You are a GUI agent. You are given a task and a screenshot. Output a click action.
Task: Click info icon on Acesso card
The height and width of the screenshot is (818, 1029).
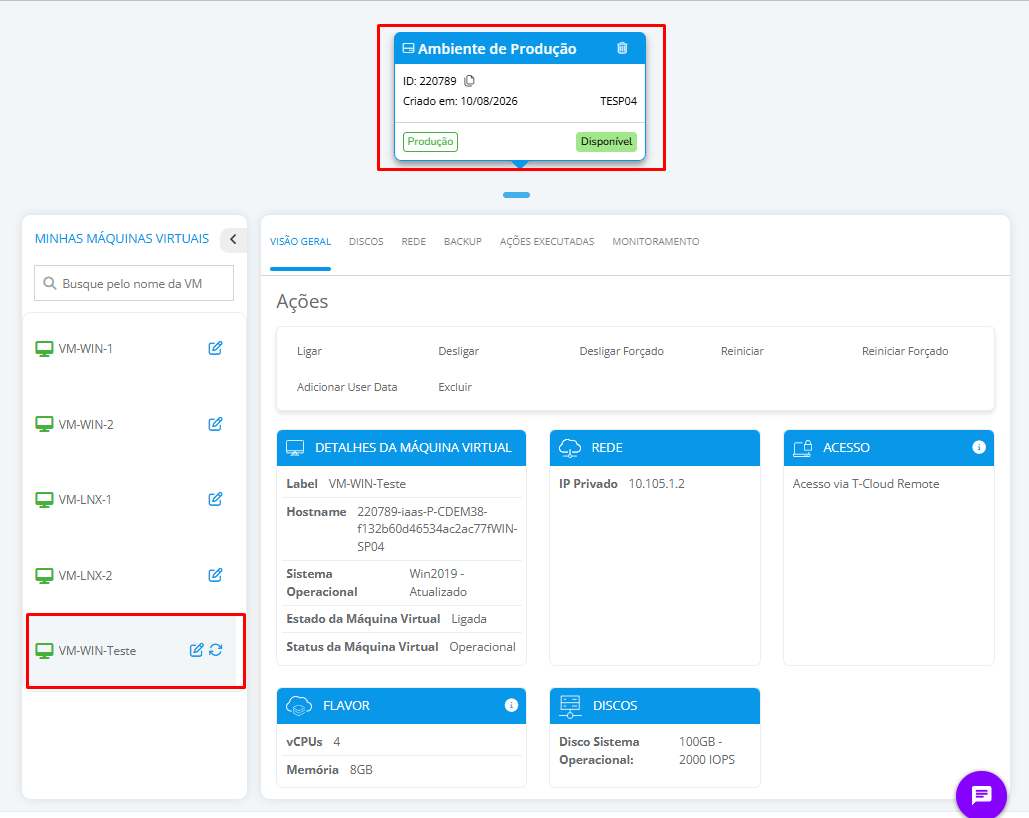pyautogui.click(x=978, y=447)
